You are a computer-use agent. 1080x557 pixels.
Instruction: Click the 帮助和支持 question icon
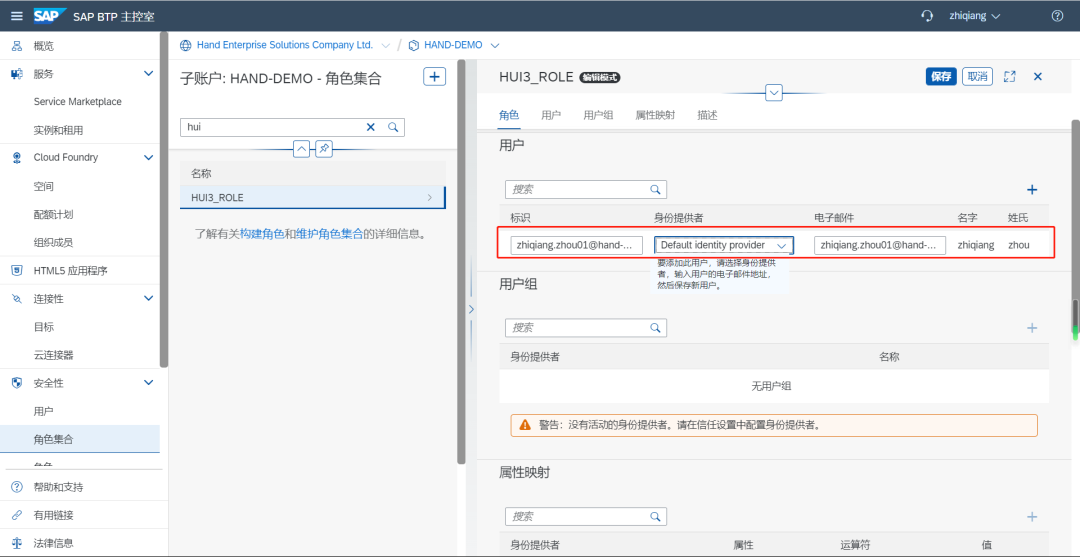point(17,487)
